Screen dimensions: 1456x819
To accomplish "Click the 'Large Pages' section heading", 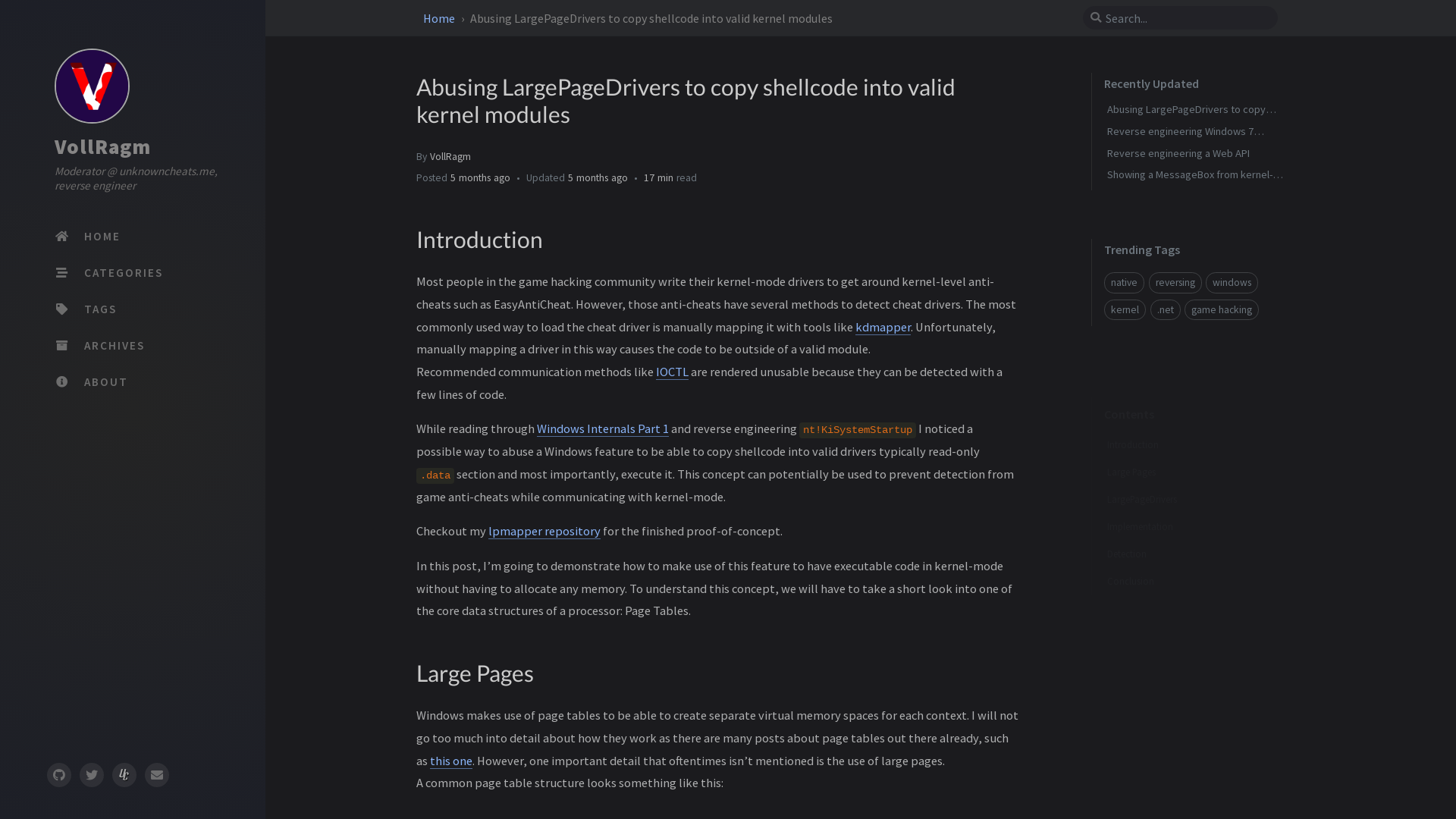I will 475,673.
